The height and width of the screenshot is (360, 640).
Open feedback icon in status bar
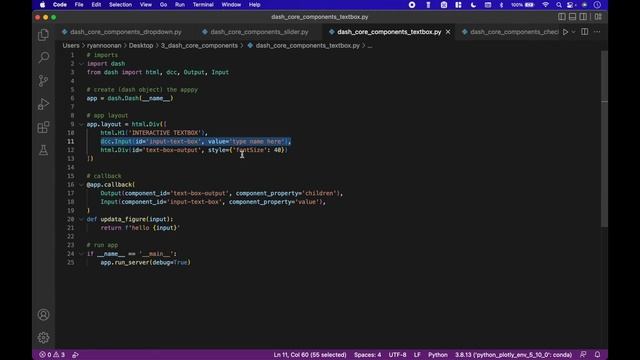[x=583, y=355]
